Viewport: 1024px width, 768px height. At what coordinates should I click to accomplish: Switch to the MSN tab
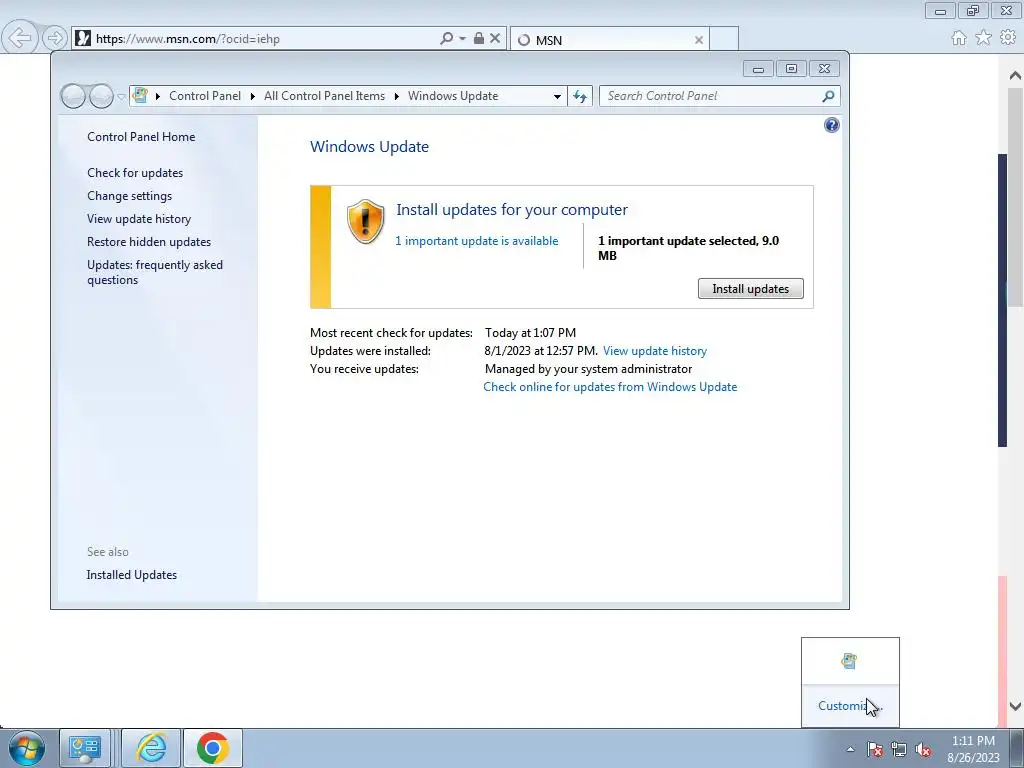tap(609, 39)
